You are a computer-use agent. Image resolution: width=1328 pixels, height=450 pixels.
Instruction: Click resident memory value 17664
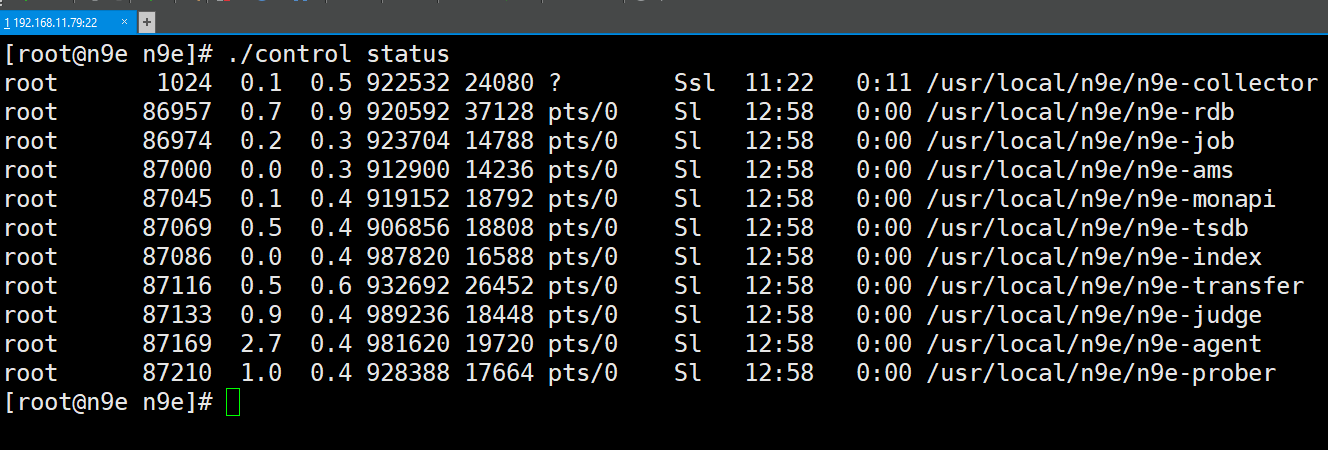click(x=499, y=373)
